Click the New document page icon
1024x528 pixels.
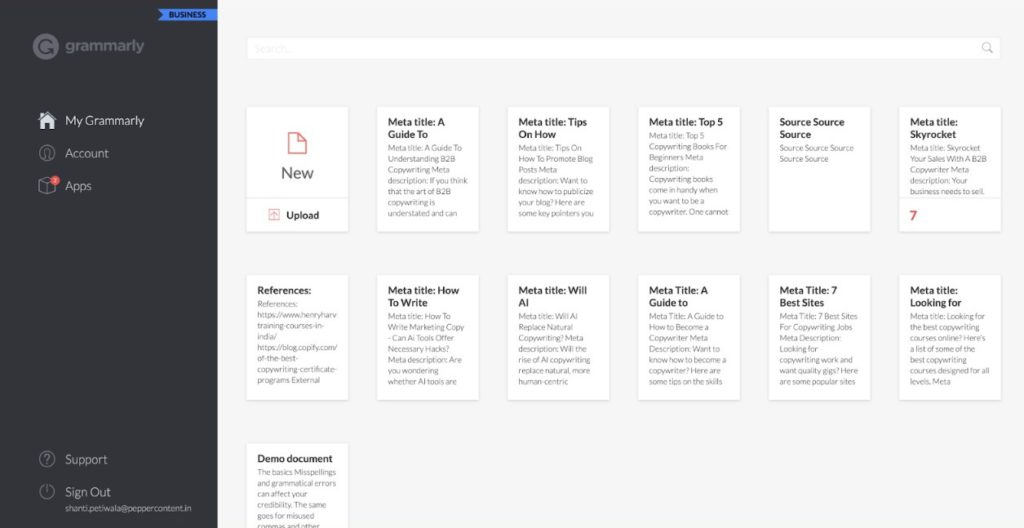(297, 143)
